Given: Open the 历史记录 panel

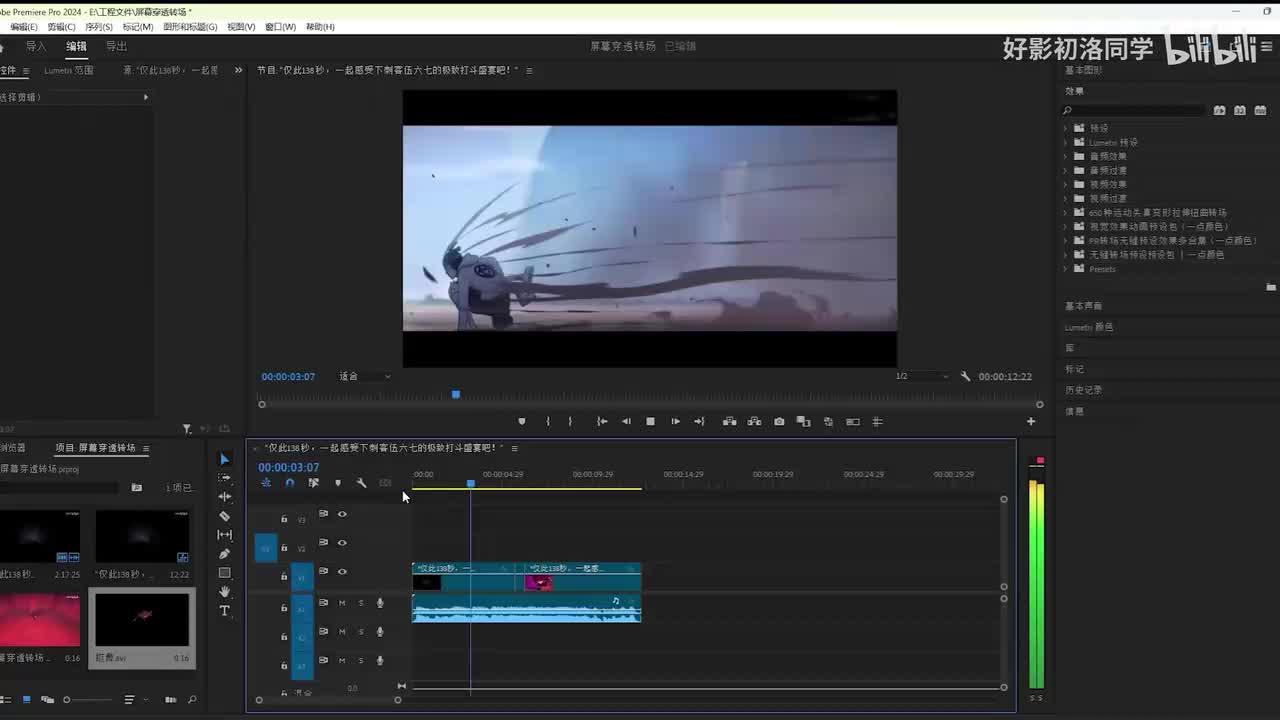Looking at the screenshot, I should pyautogui.click(x=1084, y=390).
